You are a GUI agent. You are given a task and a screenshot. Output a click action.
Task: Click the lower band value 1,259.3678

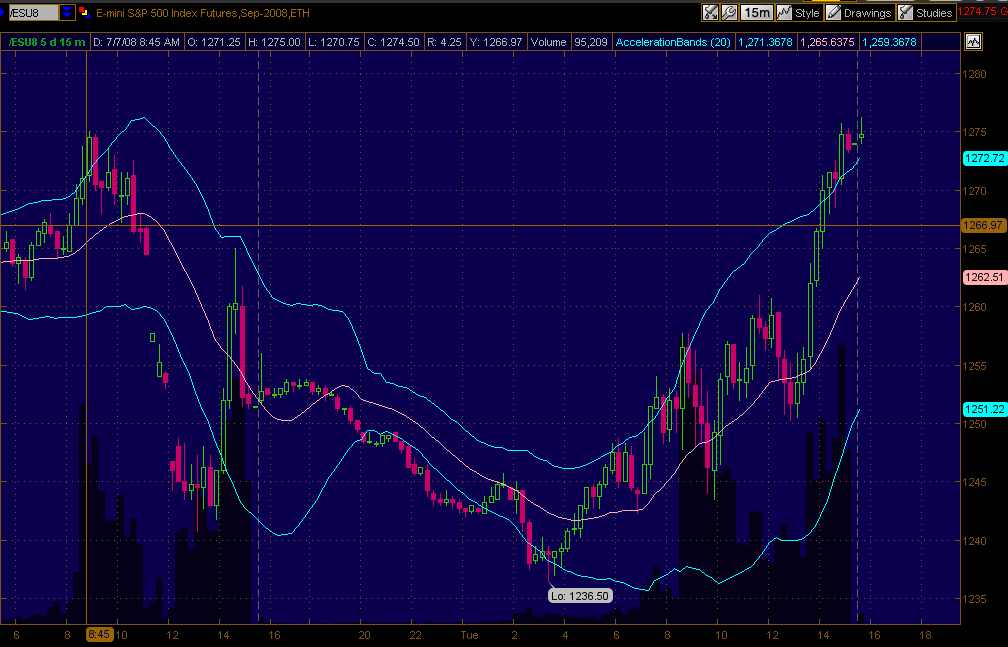tap(889, 42)
